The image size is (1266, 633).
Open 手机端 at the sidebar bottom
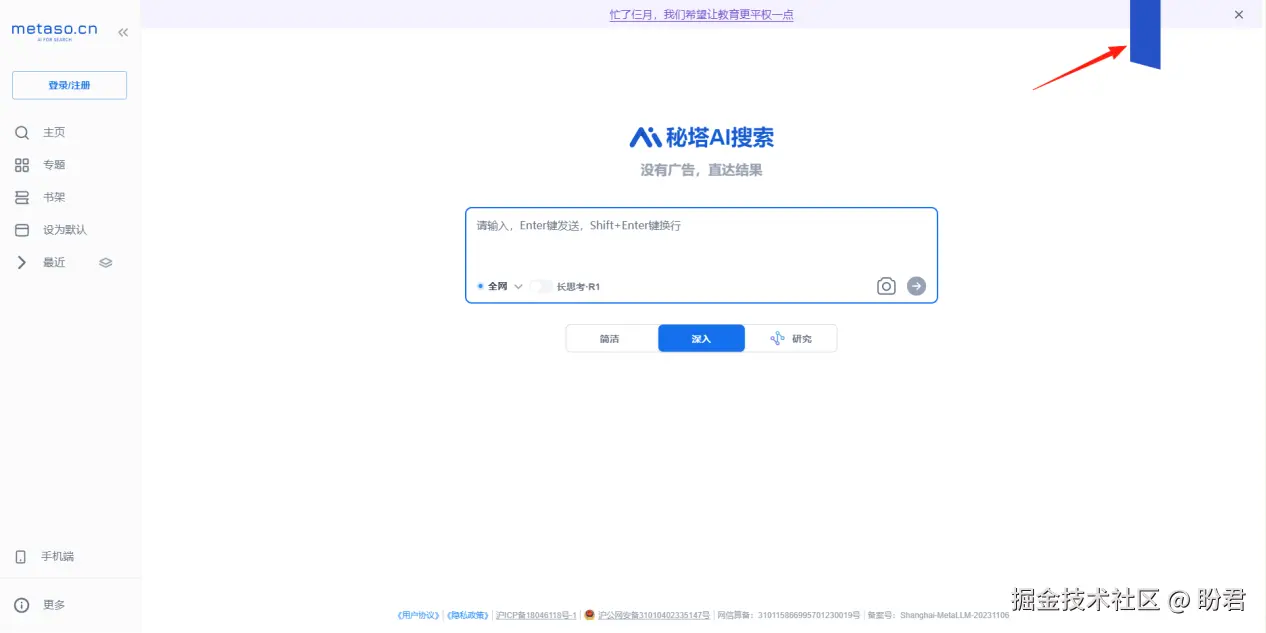point(57,556)
